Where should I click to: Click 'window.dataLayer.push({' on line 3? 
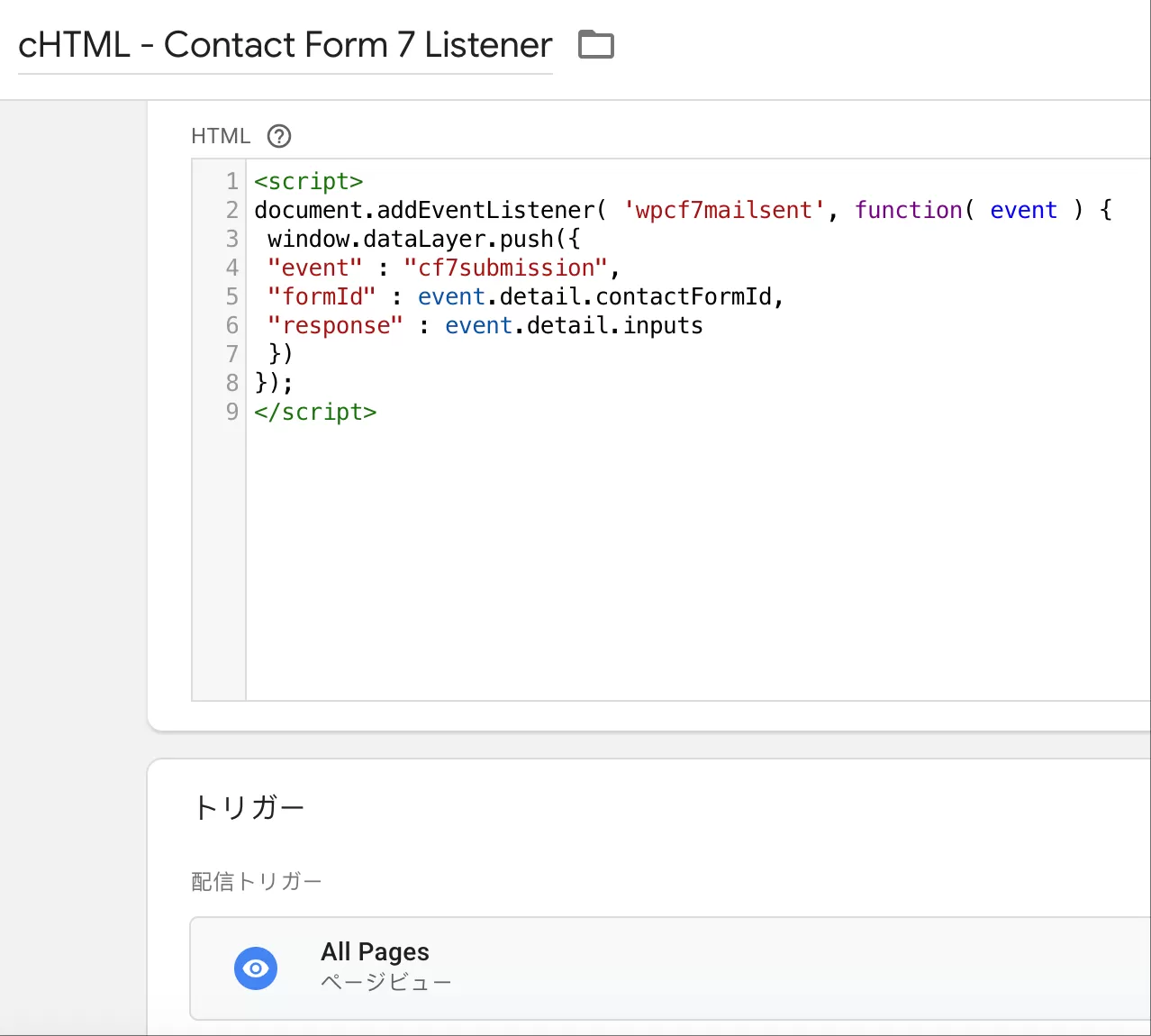(424, 239)
